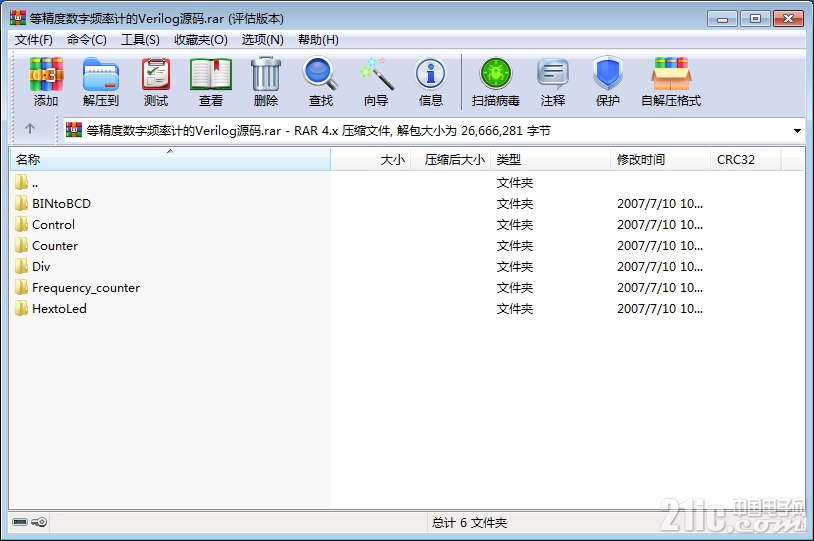Select the Frequency_counter folder name

(x=86, y=288)
